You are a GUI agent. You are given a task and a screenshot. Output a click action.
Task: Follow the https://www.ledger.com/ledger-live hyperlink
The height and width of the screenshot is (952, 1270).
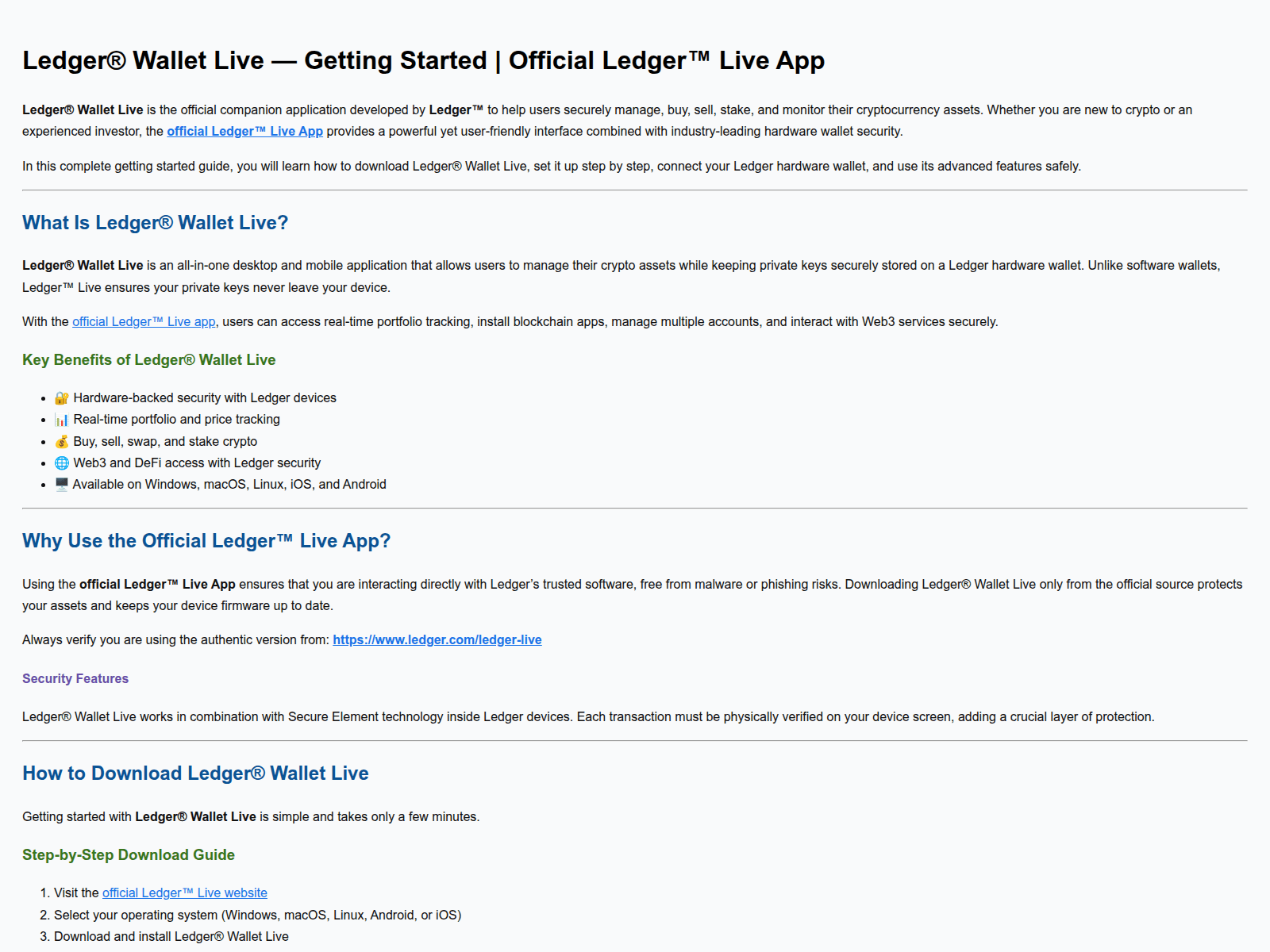(x=437, y=639)
